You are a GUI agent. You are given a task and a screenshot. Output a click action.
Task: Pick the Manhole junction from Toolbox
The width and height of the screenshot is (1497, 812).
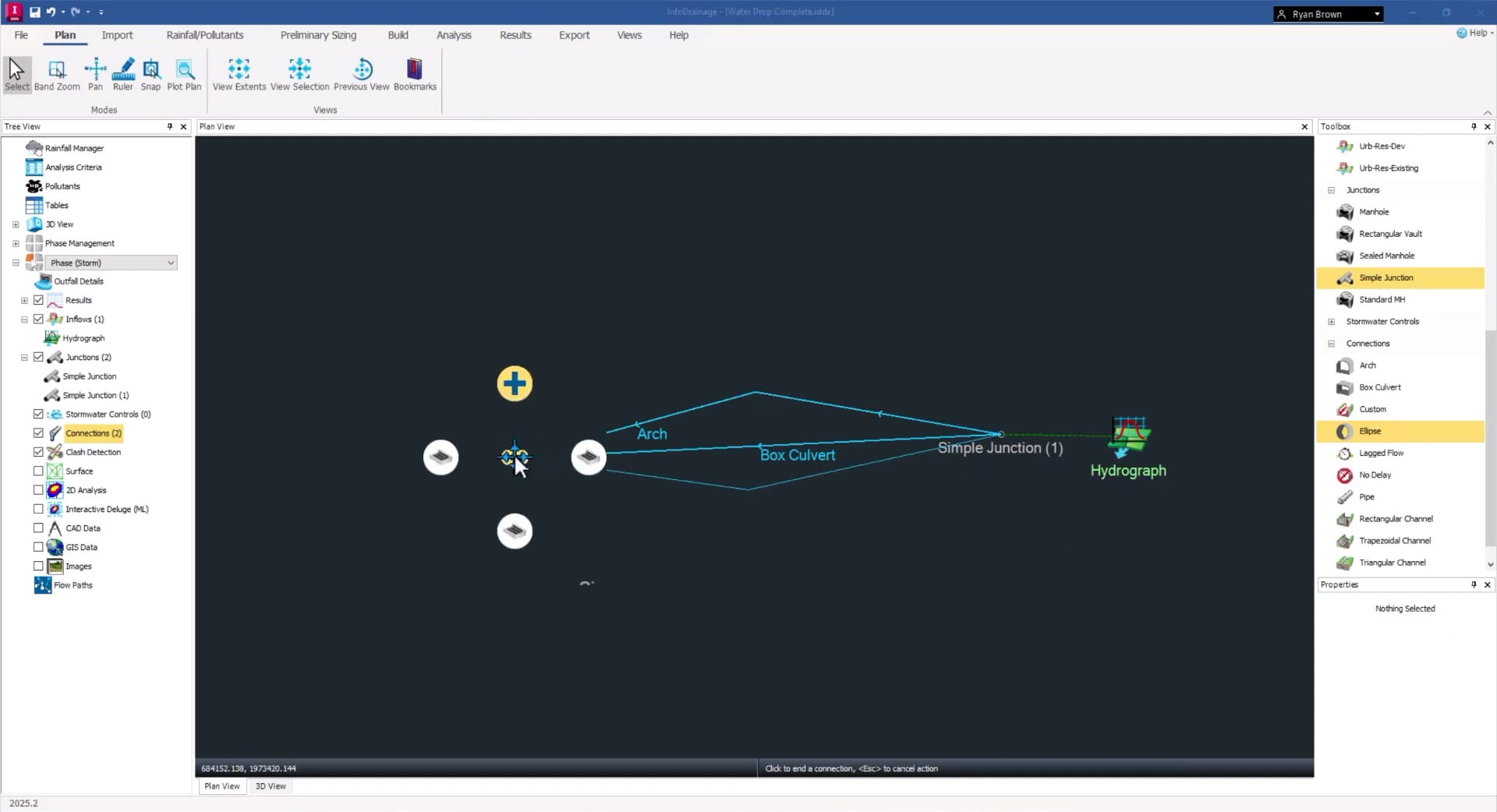pyautogui.click(x=1373, y=212)
